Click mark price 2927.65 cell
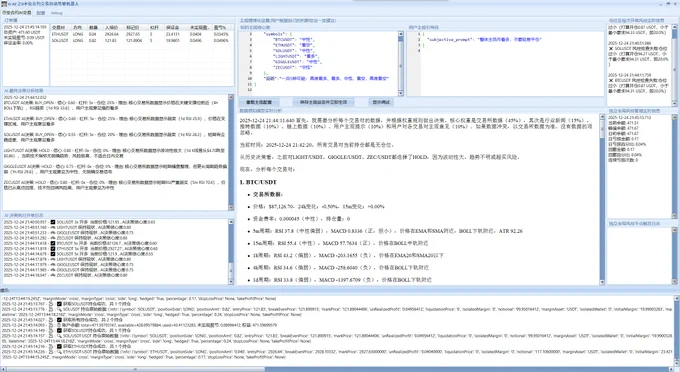680x372 pixels. pos(133,34)
